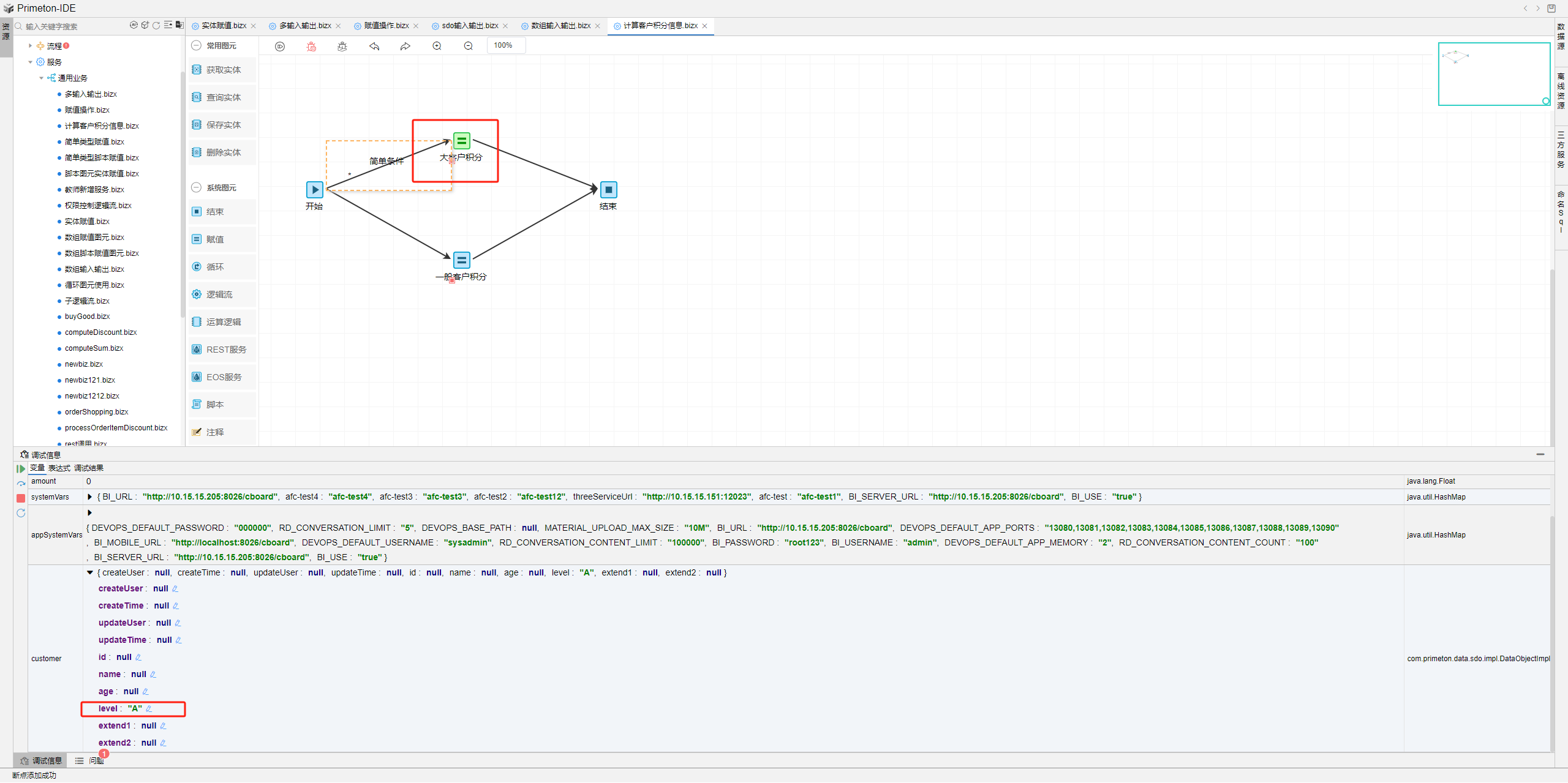The width and height of the screenshot is (1568, 783).
Task: Click the run flow toolbar icon
Action: 280,47
